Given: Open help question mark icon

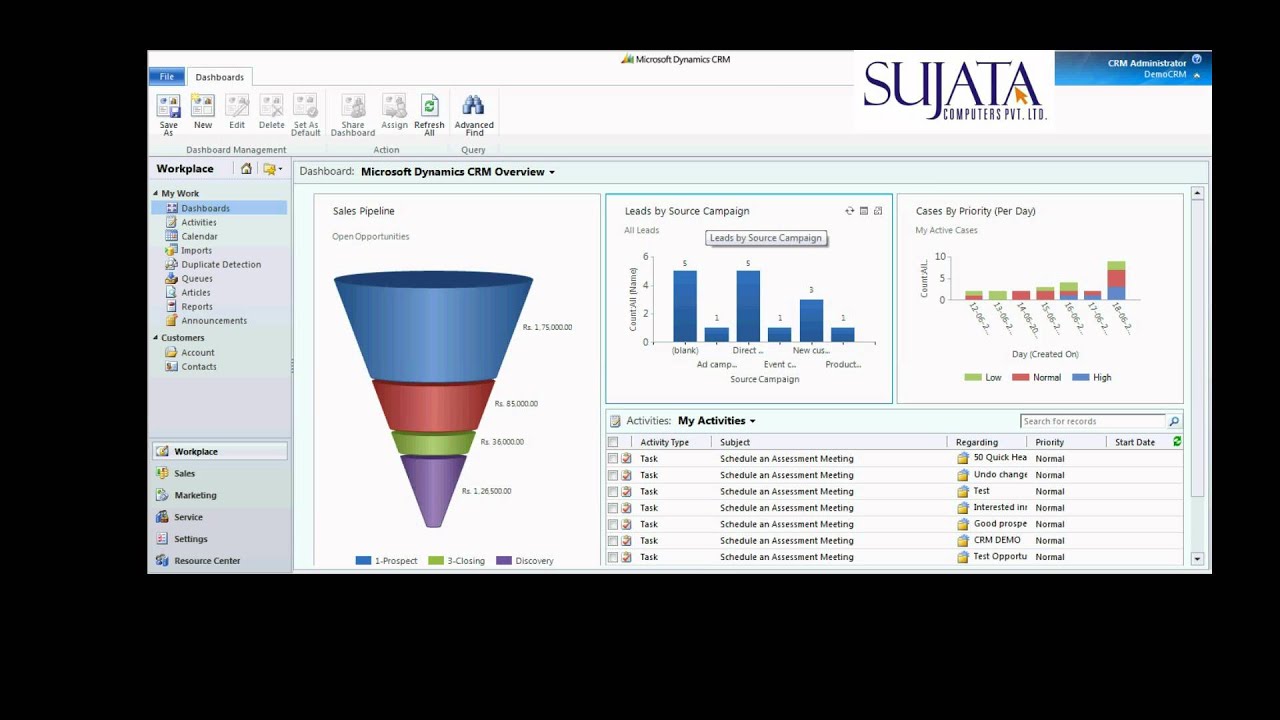Looking at the screenshot, I should click(1197, 60).
